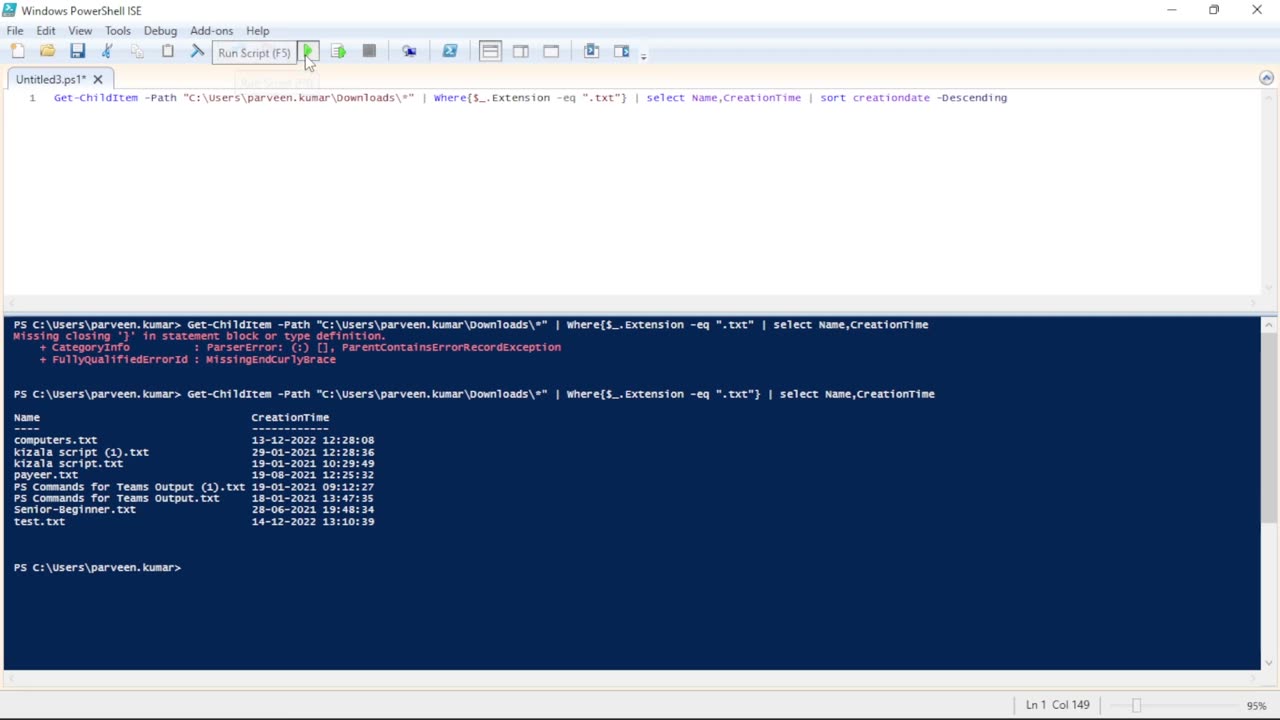Click -Descending in the script editor
The width and height of the screenshot is (1280, 720).
(972, 98)
